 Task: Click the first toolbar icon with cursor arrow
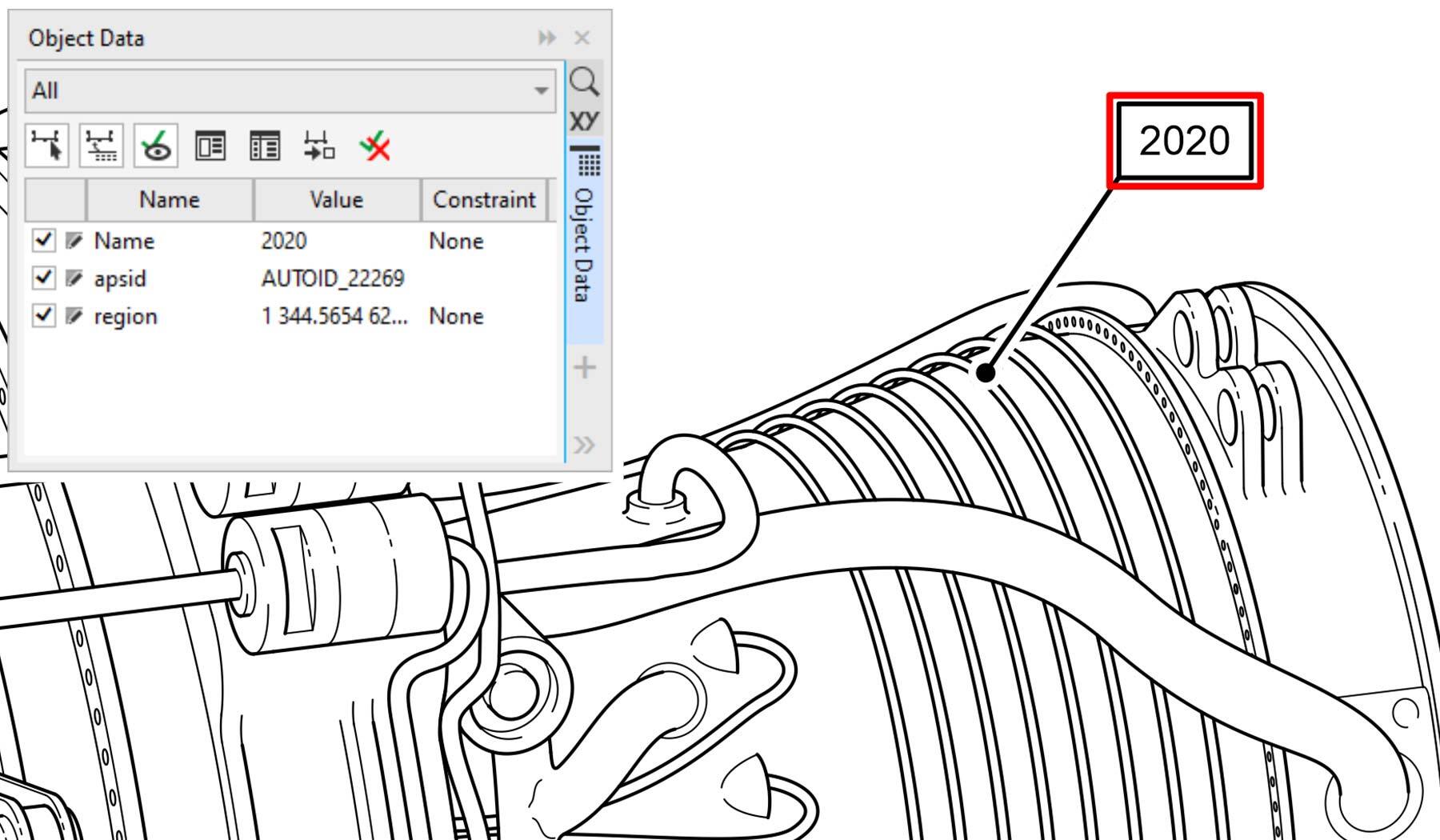click(47, 146)
